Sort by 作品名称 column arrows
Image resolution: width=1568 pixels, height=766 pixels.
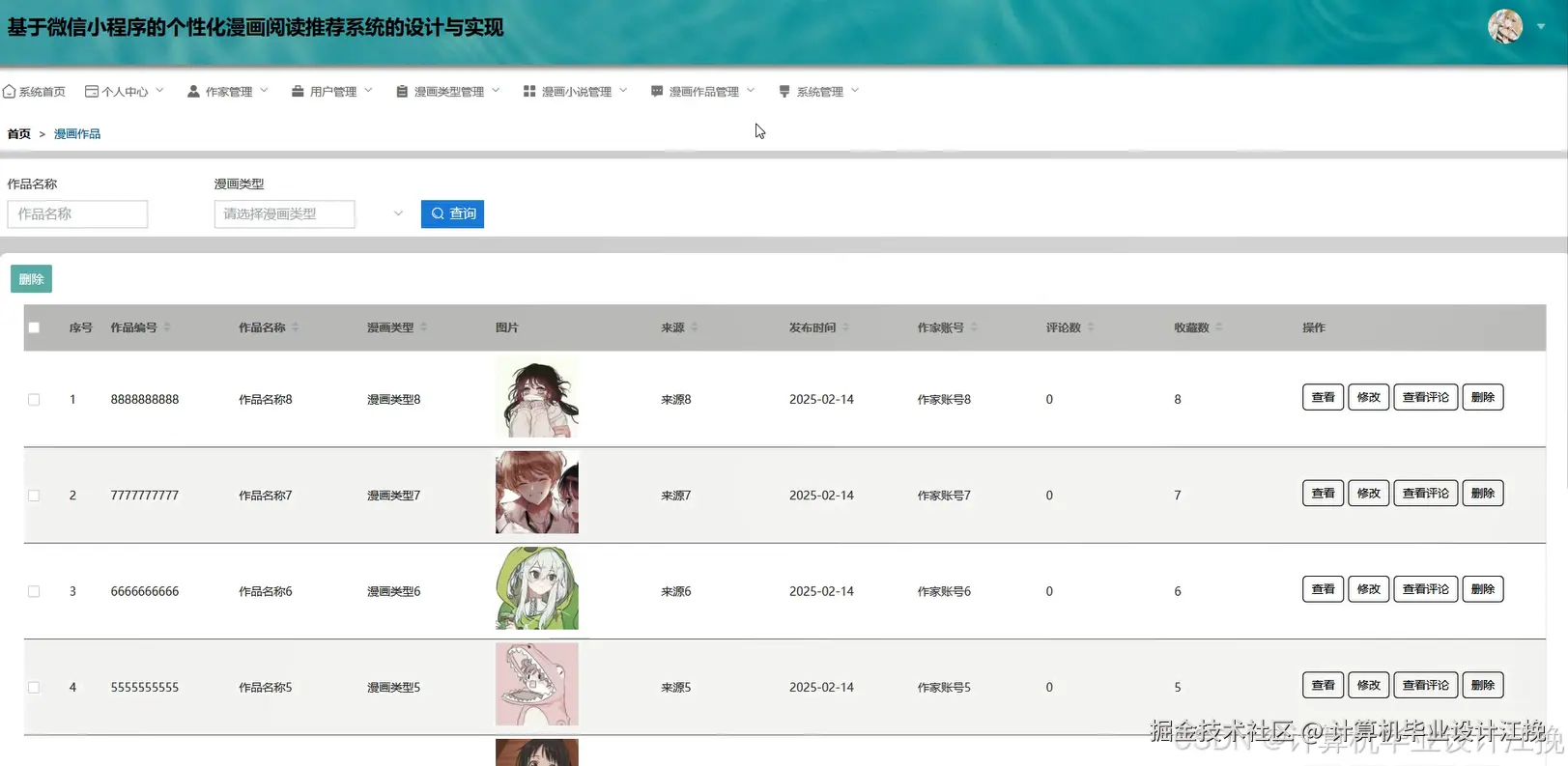click(296, 327)
